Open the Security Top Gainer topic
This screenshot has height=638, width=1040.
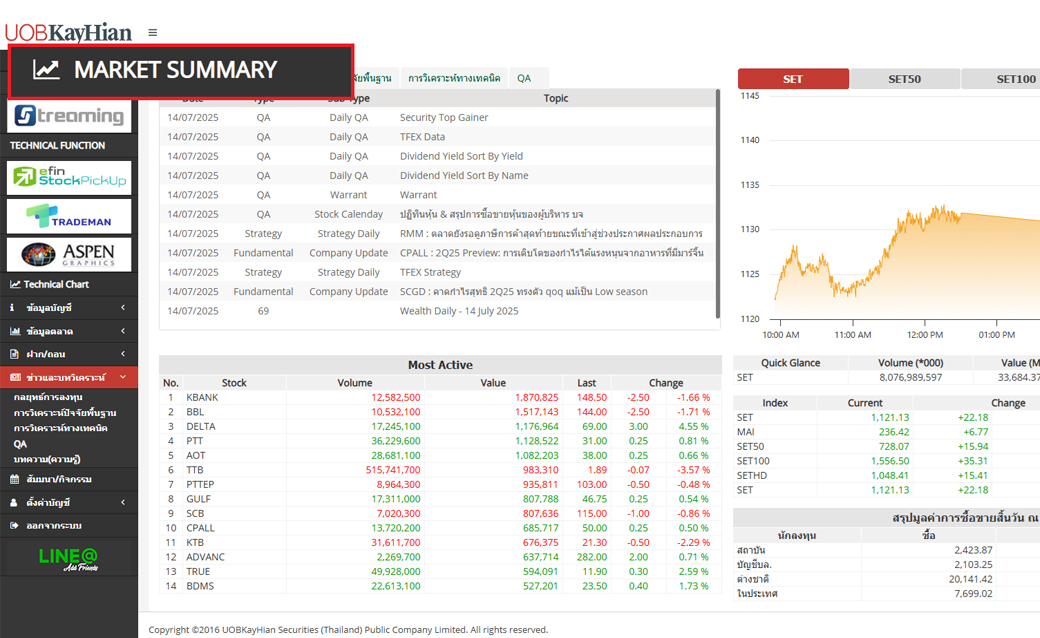444,117
